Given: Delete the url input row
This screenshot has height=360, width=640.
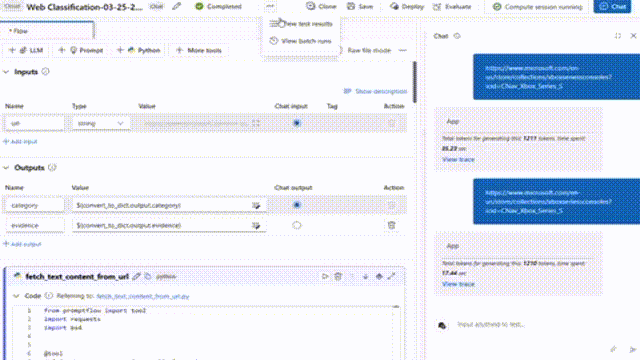Looking at the screenshot, I should (391, 123).
